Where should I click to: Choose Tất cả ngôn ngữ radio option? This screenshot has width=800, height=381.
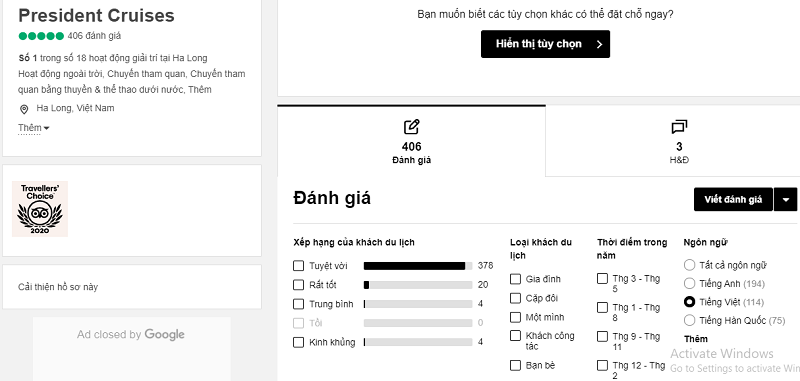(689, 265)
